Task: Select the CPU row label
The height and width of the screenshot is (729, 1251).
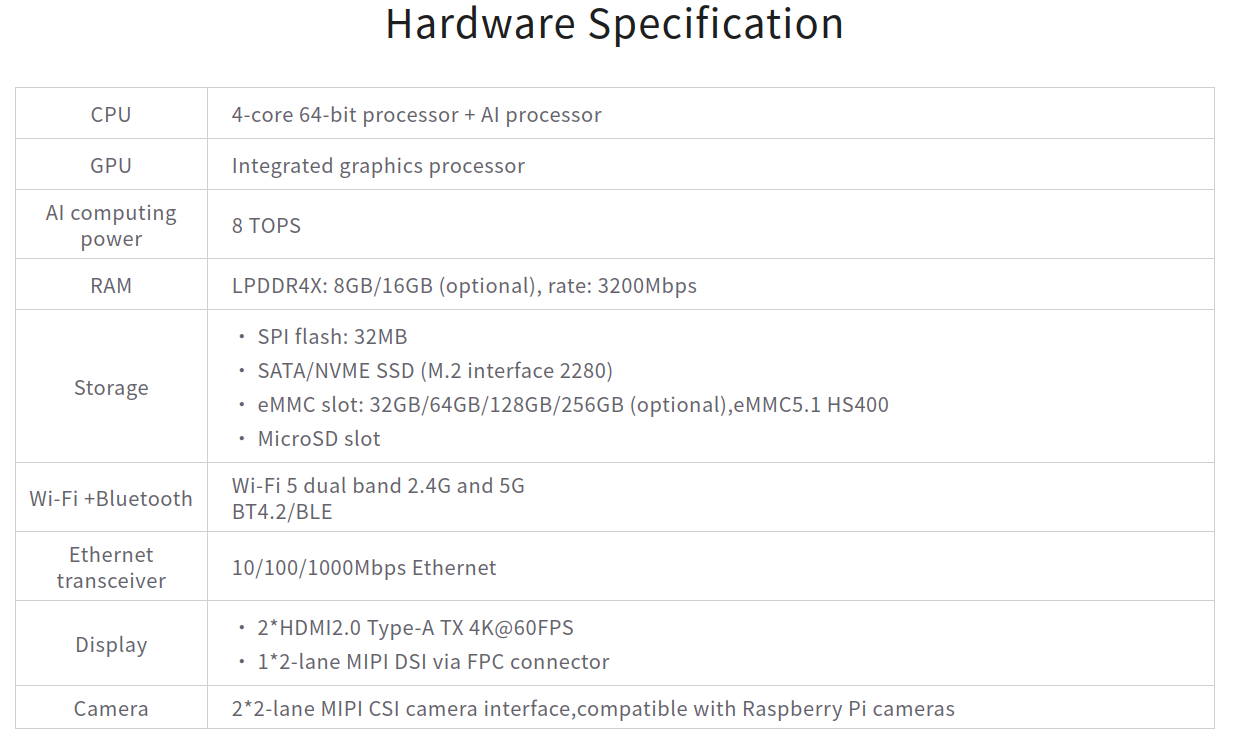Action: (111, 114)
